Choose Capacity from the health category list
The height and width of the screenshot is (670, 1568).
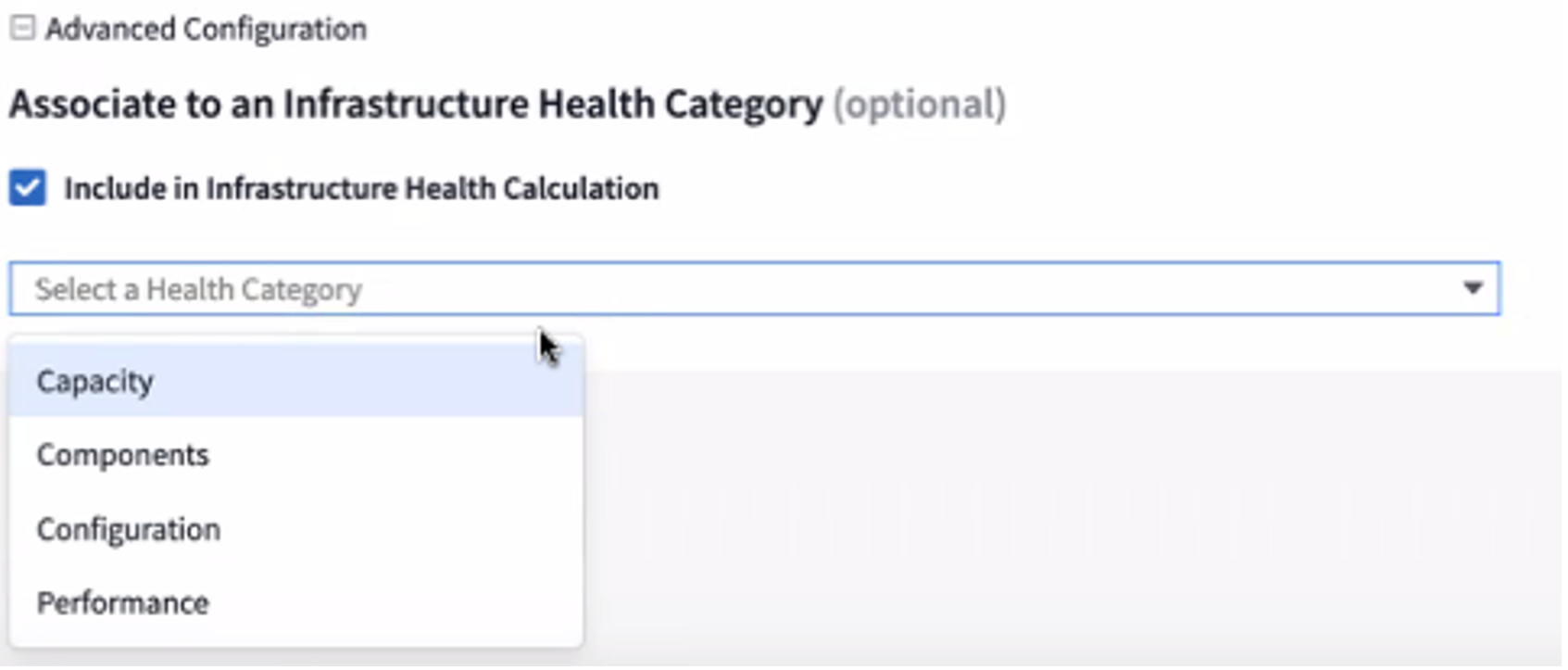click(x=95, y=382)
